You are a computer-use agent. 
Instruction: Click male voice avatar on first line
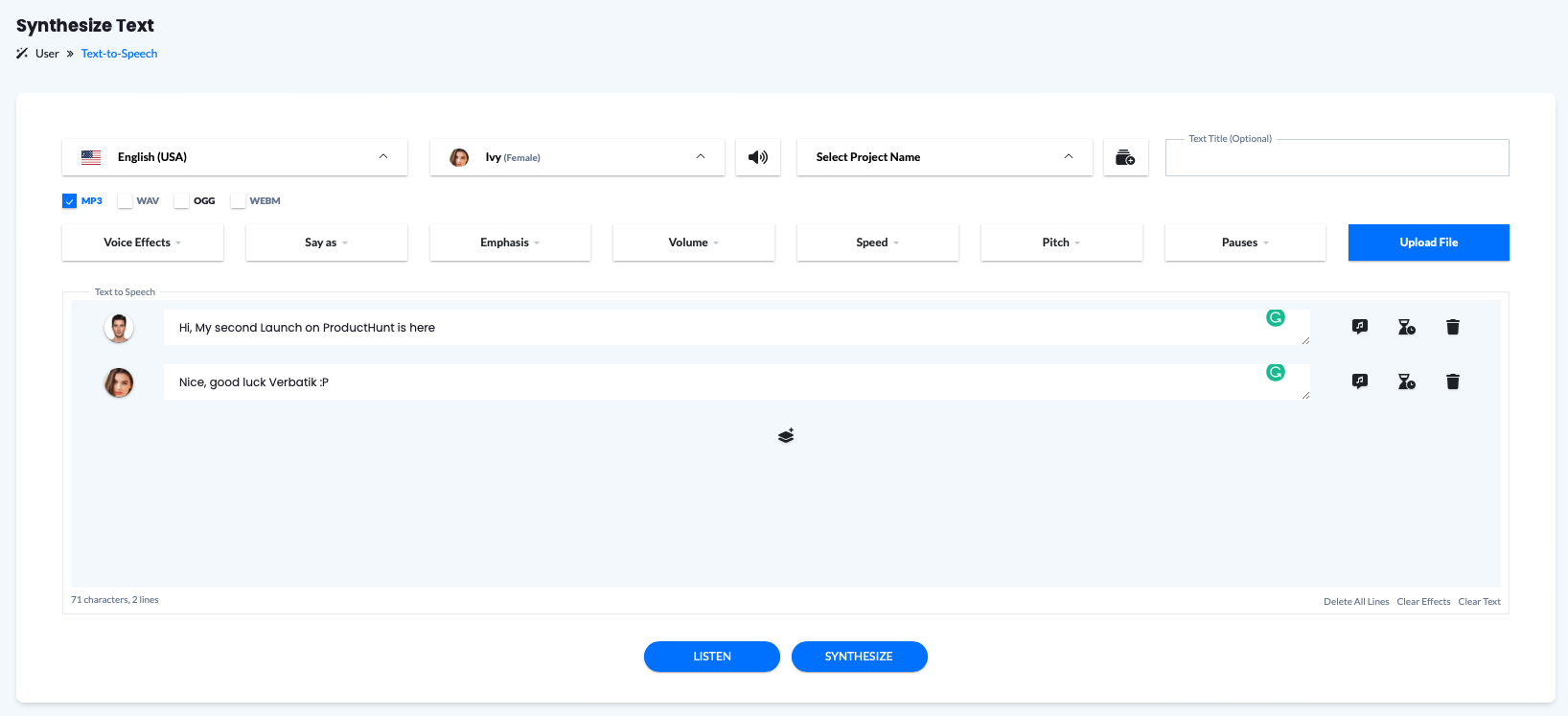point(119,328)
